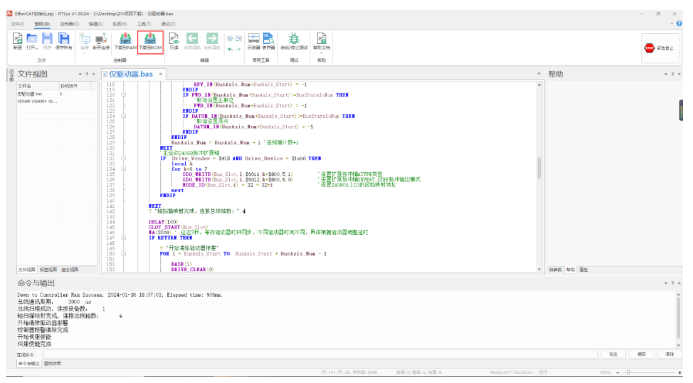Open the Tools menu tab
The width and height of the screenshot is (693, 383).
tap(144, 24)
